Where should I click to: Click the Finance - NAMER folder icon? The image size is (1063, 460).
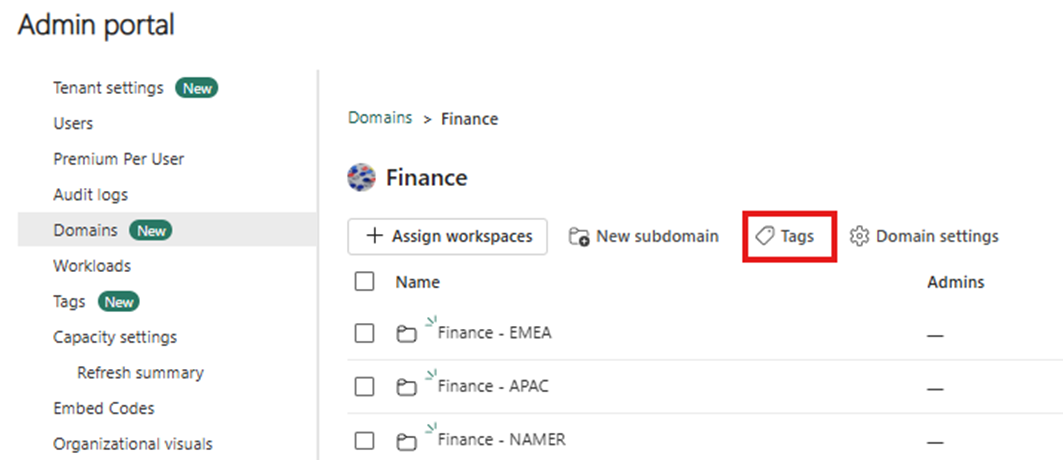[x=406, y=441]
